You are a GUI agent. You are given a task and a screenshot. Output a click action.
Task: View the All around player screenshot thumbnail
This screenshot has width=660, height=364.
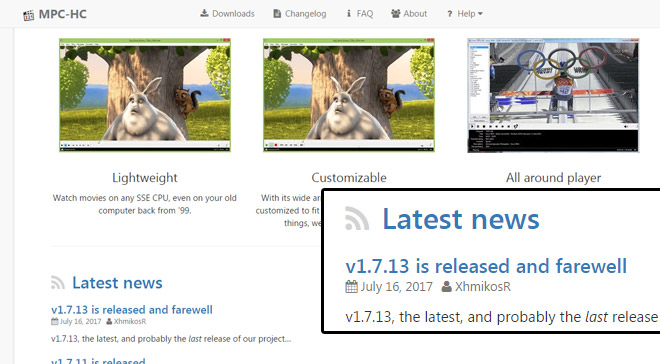[553, 95]
